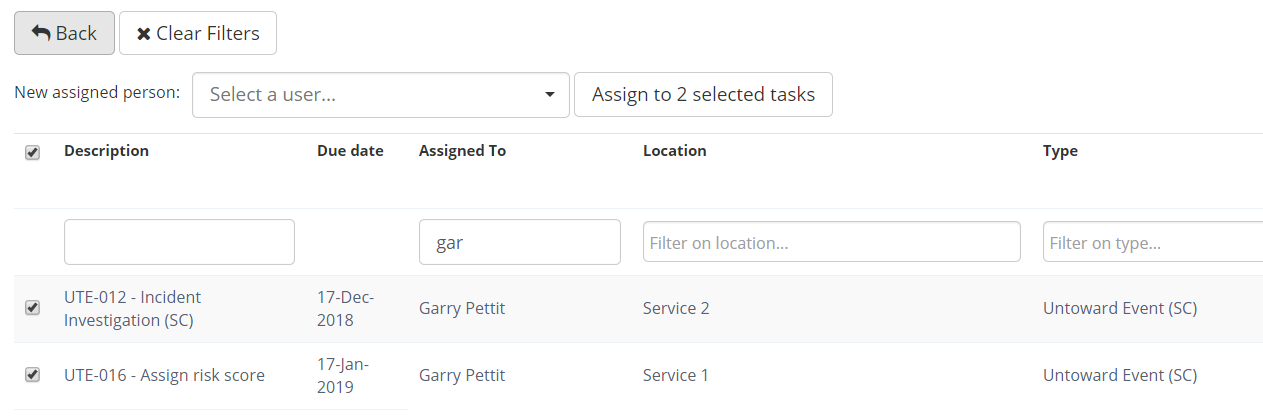Click the Clear Filters button
The height and width of the screenshot is (416, 1263).
[198, 33]
